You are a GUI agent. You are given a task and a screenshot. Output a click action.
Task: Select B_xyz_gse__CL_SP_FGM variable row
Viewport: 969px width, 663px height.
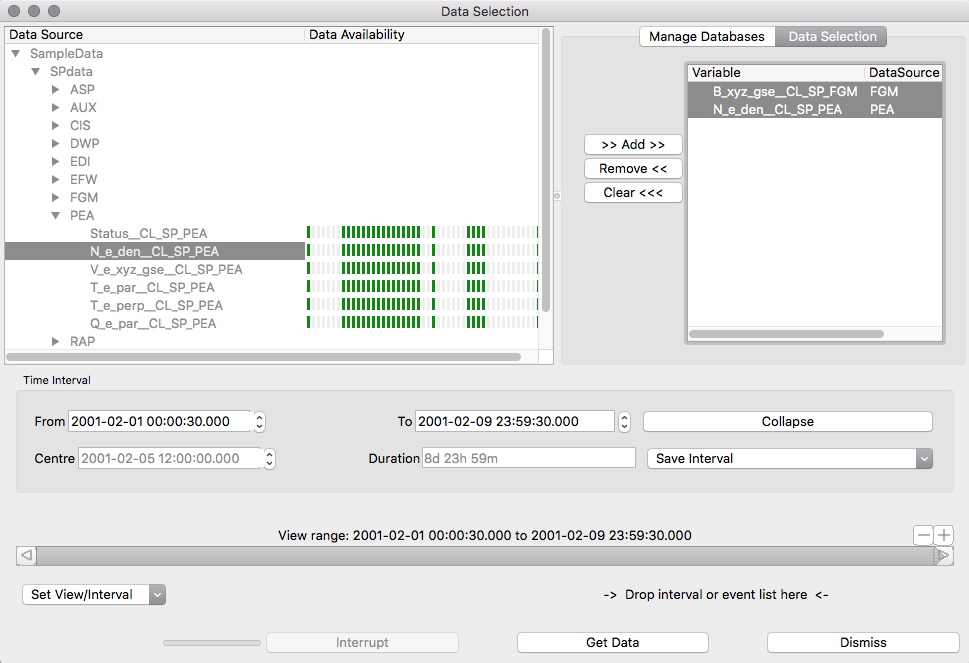tap(784, 91)
